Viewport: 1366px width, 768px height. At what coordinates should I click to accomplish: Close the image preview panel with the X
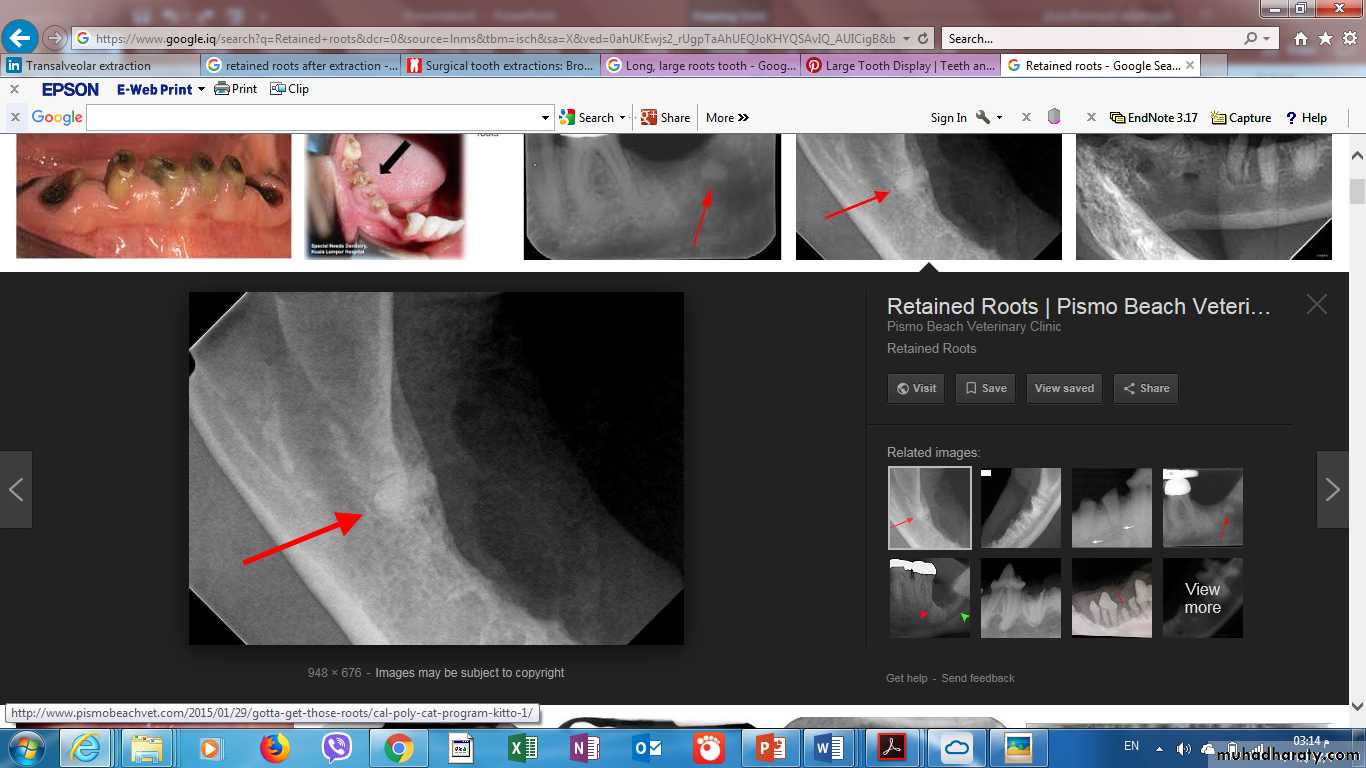tap(1316, 305)
